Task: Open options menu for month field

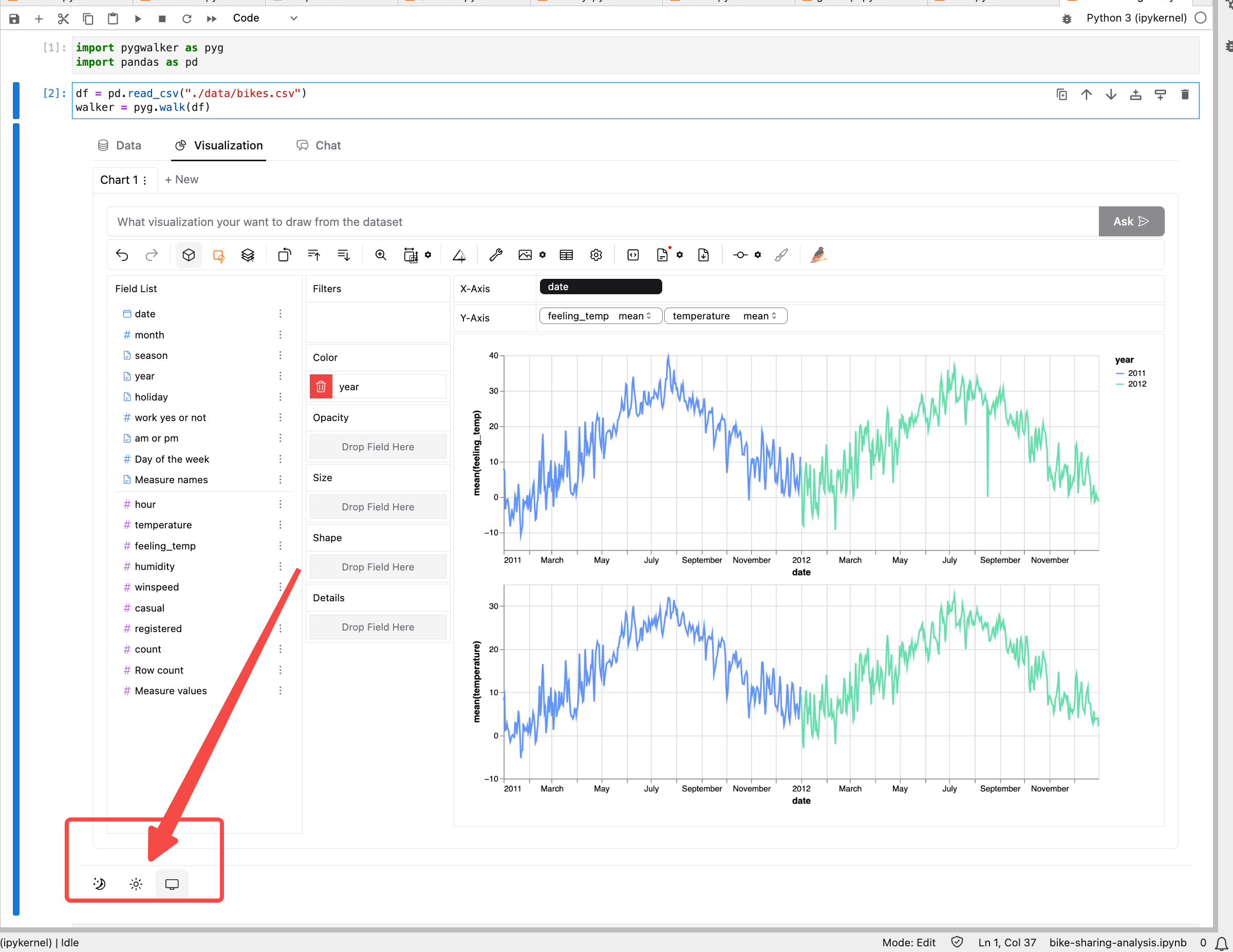Action: coord(280,335)
